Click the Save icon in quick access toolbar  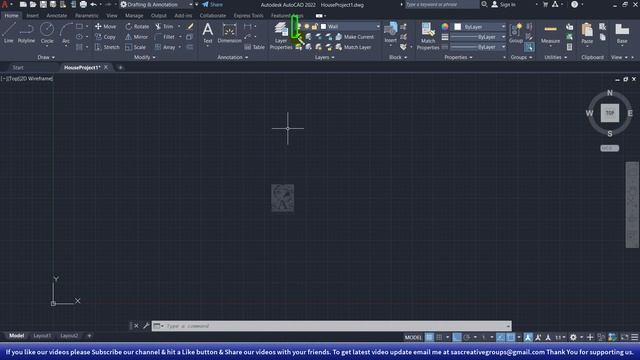[43, 4]
